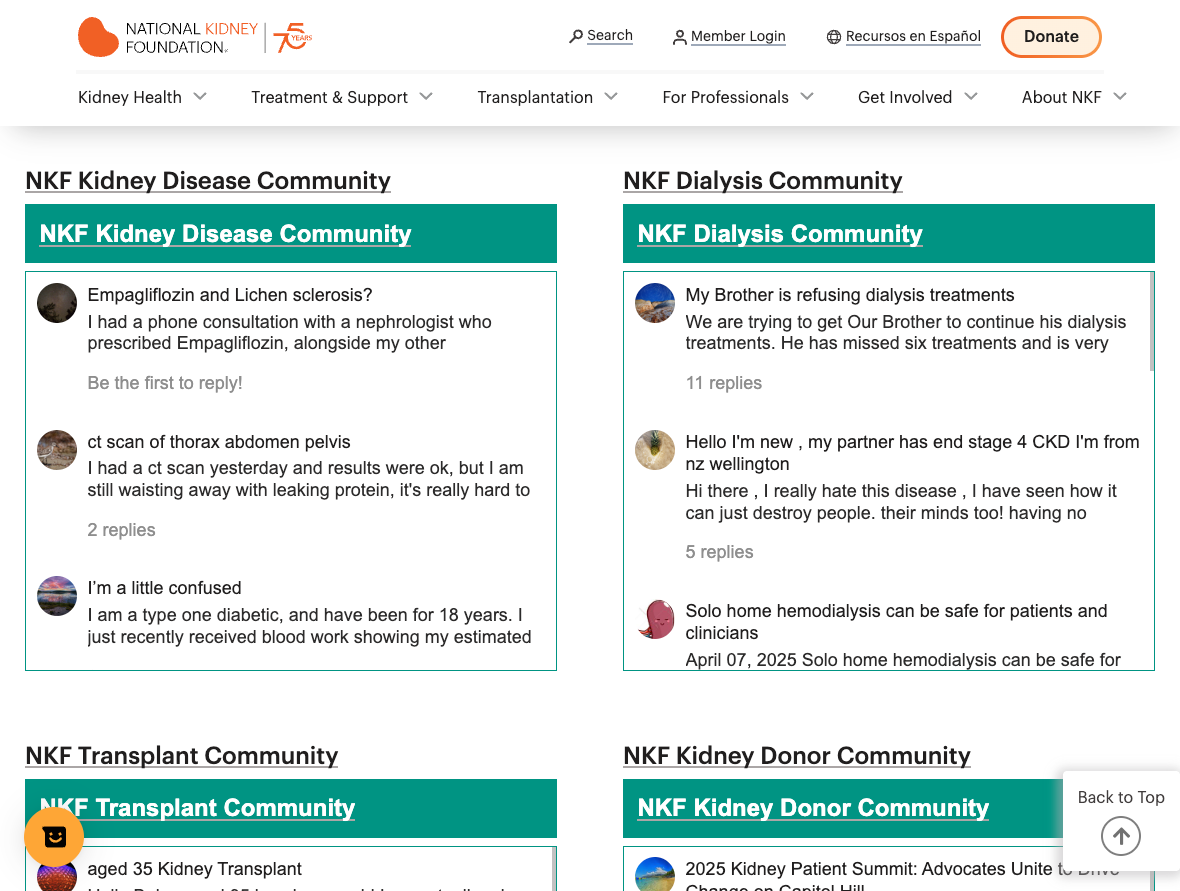
Task: Open the Transplantation menu
Action: (535, 97)
